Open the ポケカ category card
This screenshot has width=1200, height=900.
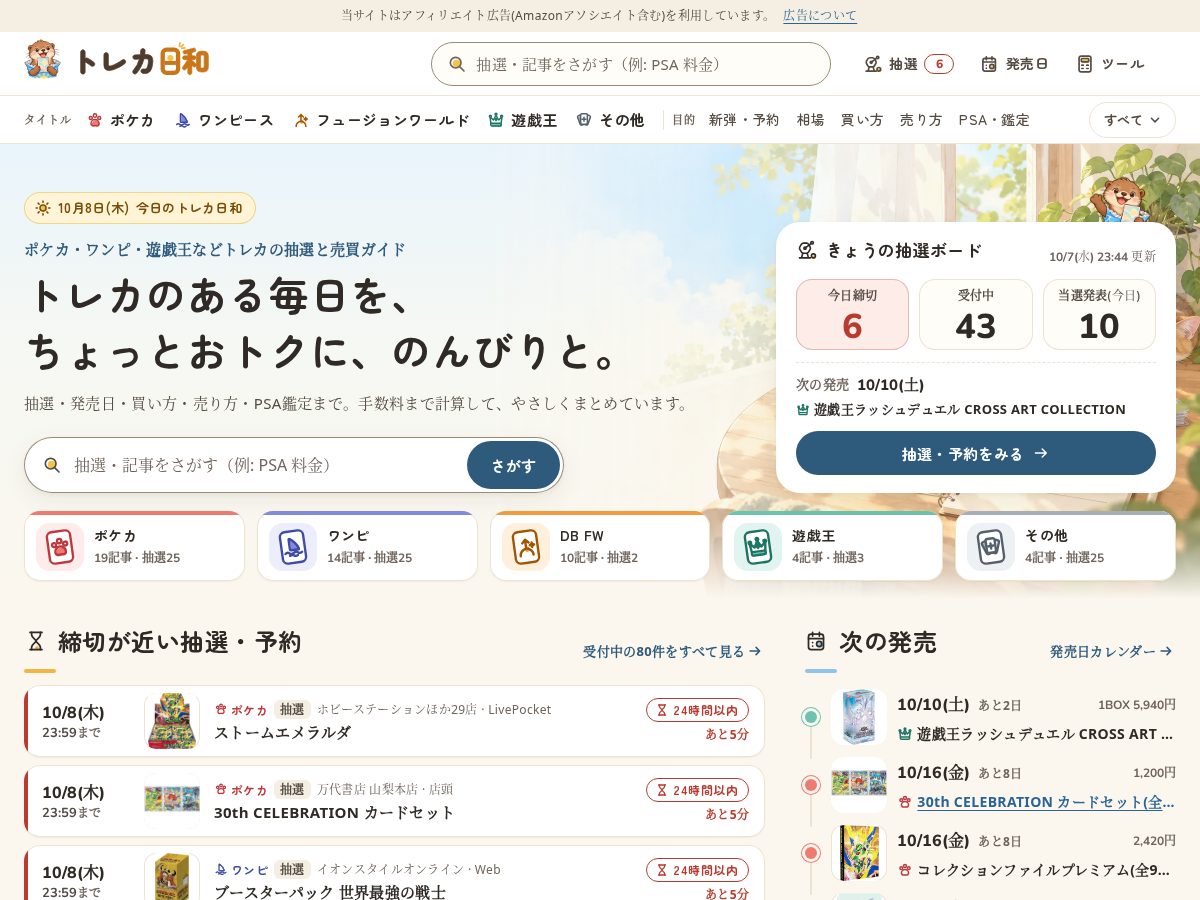coord(134,546)
